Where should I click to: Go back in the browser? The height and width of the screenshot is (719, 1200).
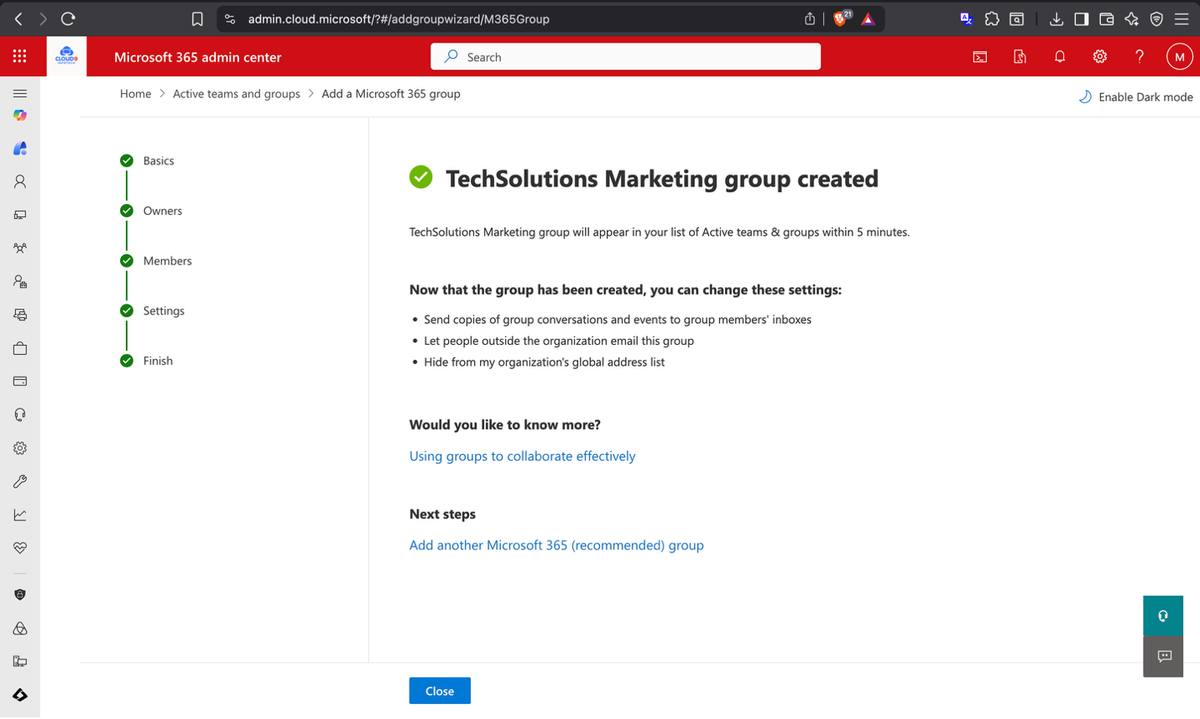coord(19,19)
